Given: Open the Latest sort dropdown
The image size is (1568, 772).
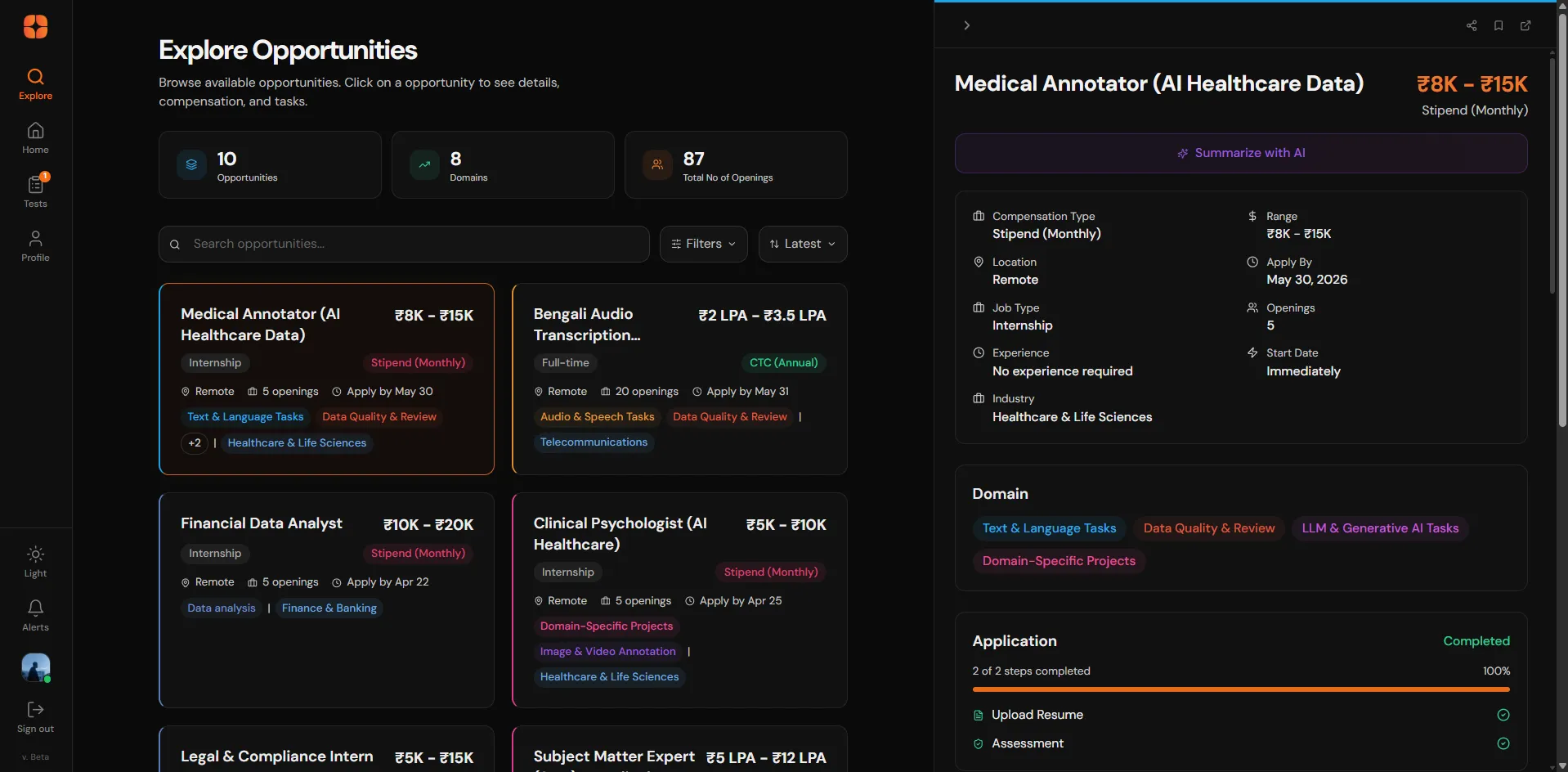Looking at the screenshot, I should 803,244.
